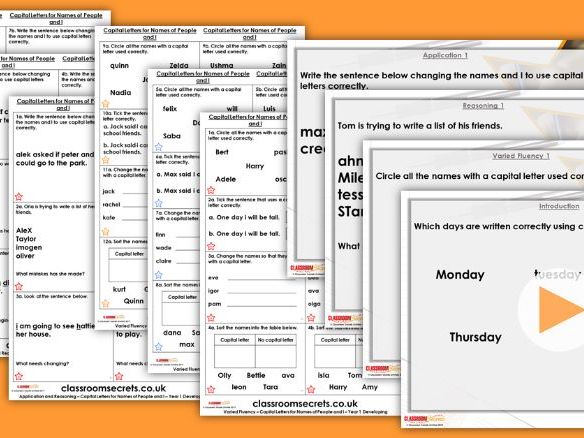Click the orange star beside kurt and Quinn

coord(106,304)
